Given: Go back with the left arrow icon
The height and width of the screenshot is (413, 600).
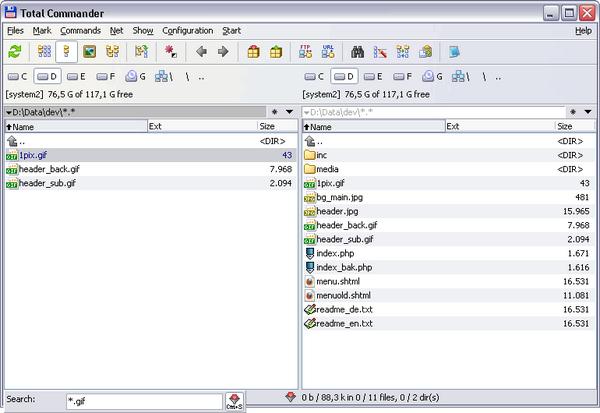Looking at the screenshot, I should click(x=201, y=52).
